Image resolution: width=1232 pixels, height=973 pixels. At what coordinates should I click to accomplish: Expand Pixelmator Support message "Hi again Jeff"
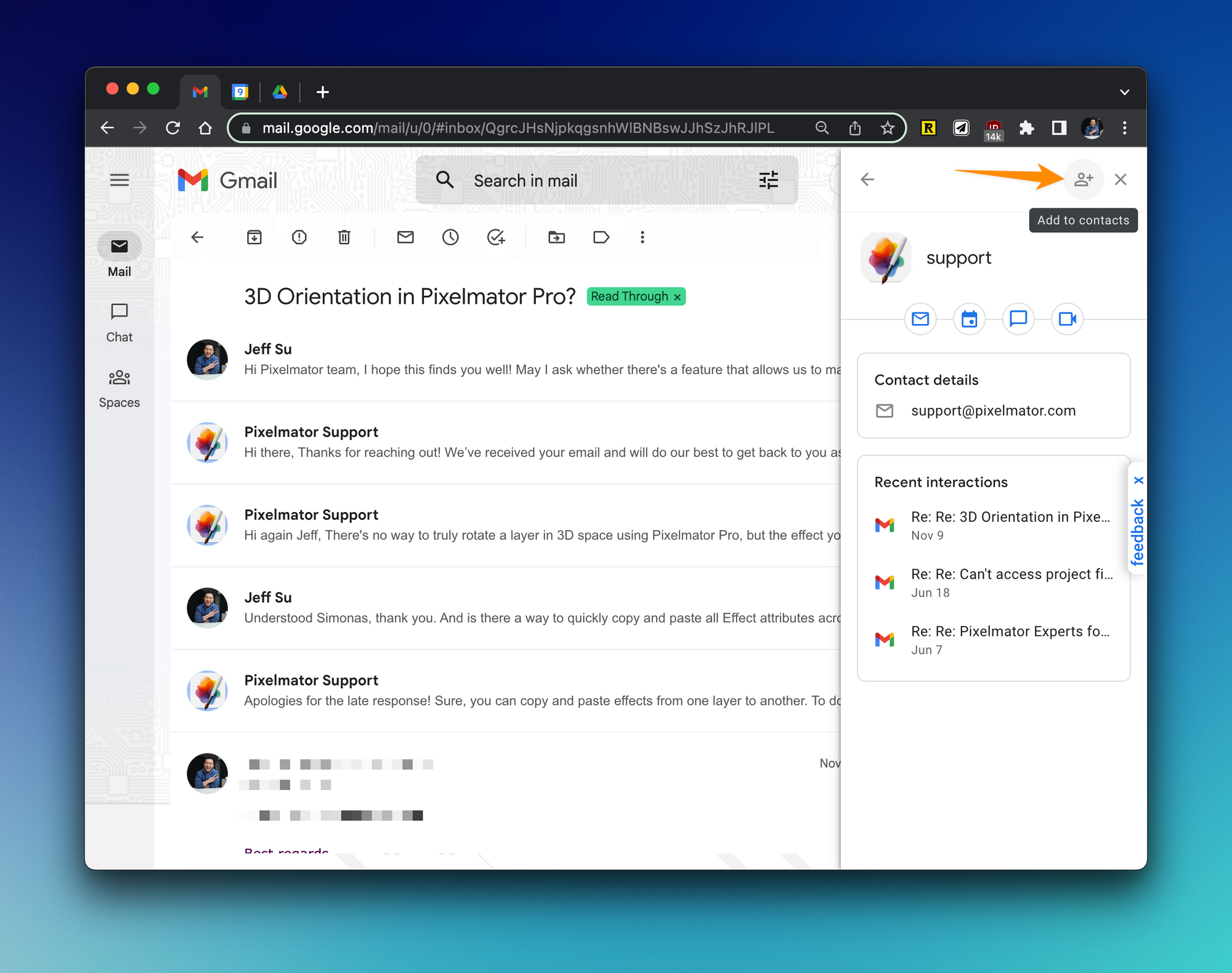click(x=505, y=525)
